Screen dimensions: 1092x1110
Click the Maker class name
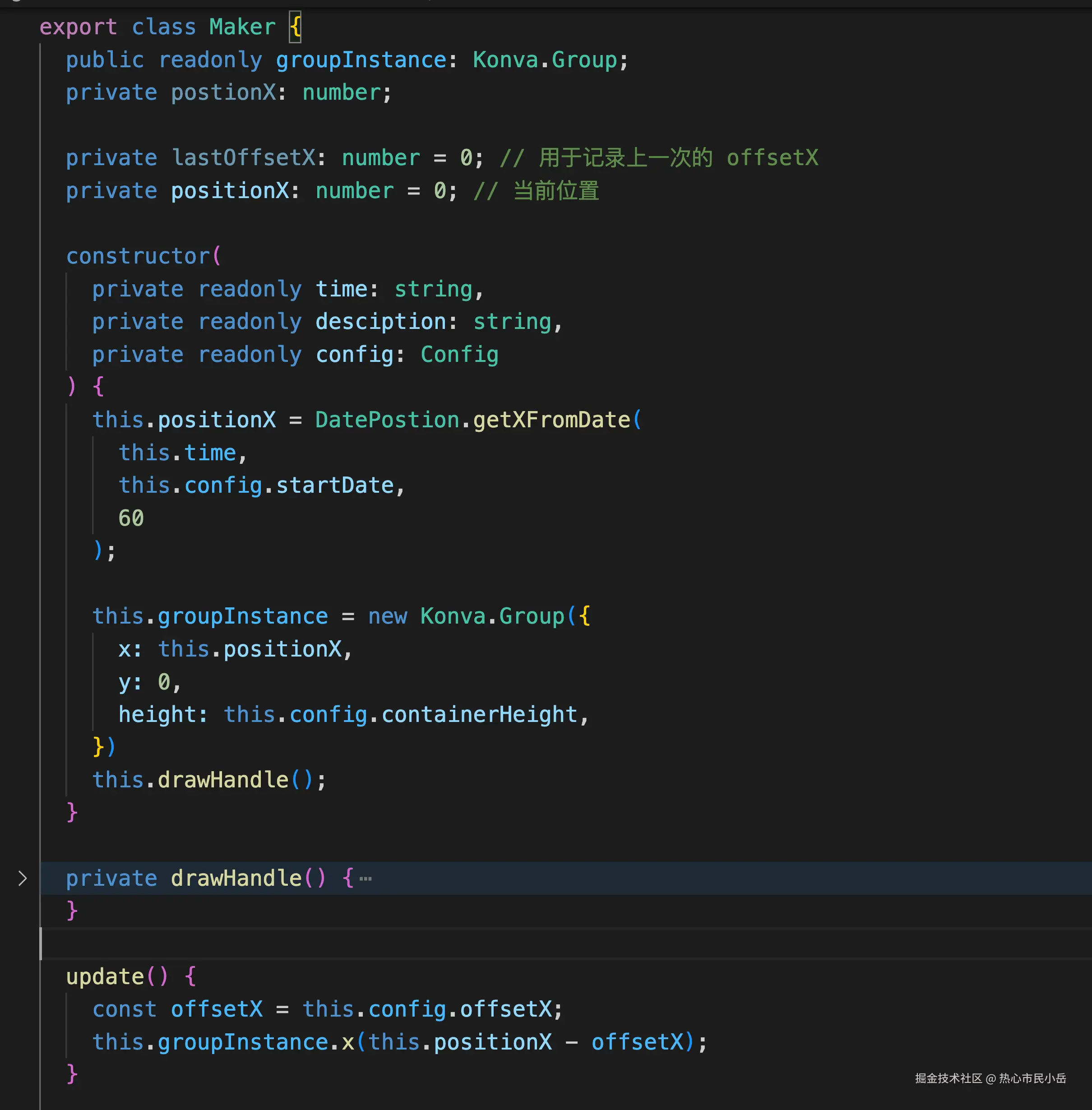tap(242, 27)
